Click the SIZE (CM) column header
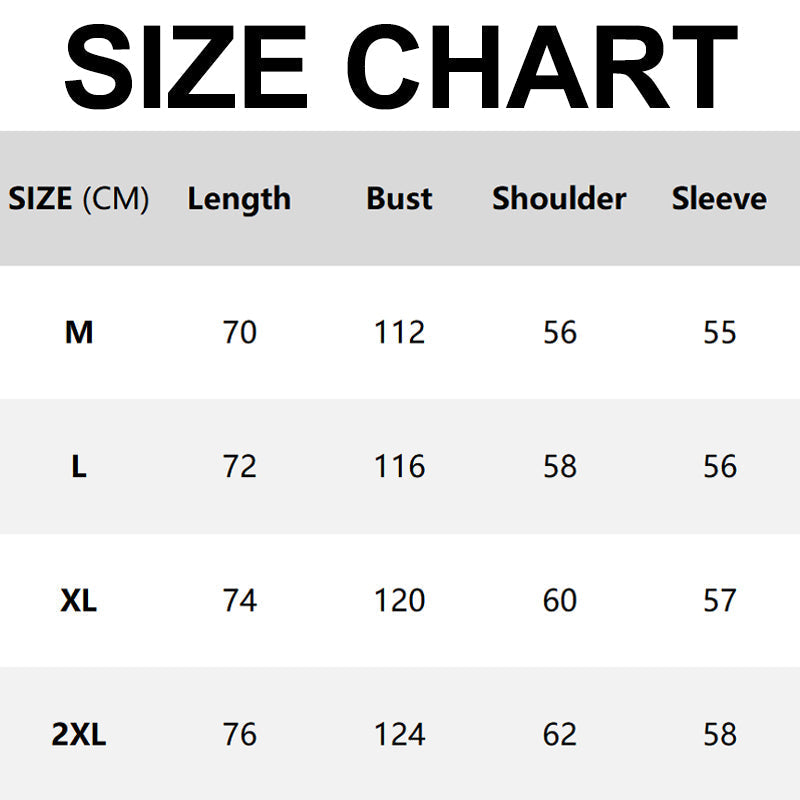Screen dimensions: 800x800 coord(79,199)
